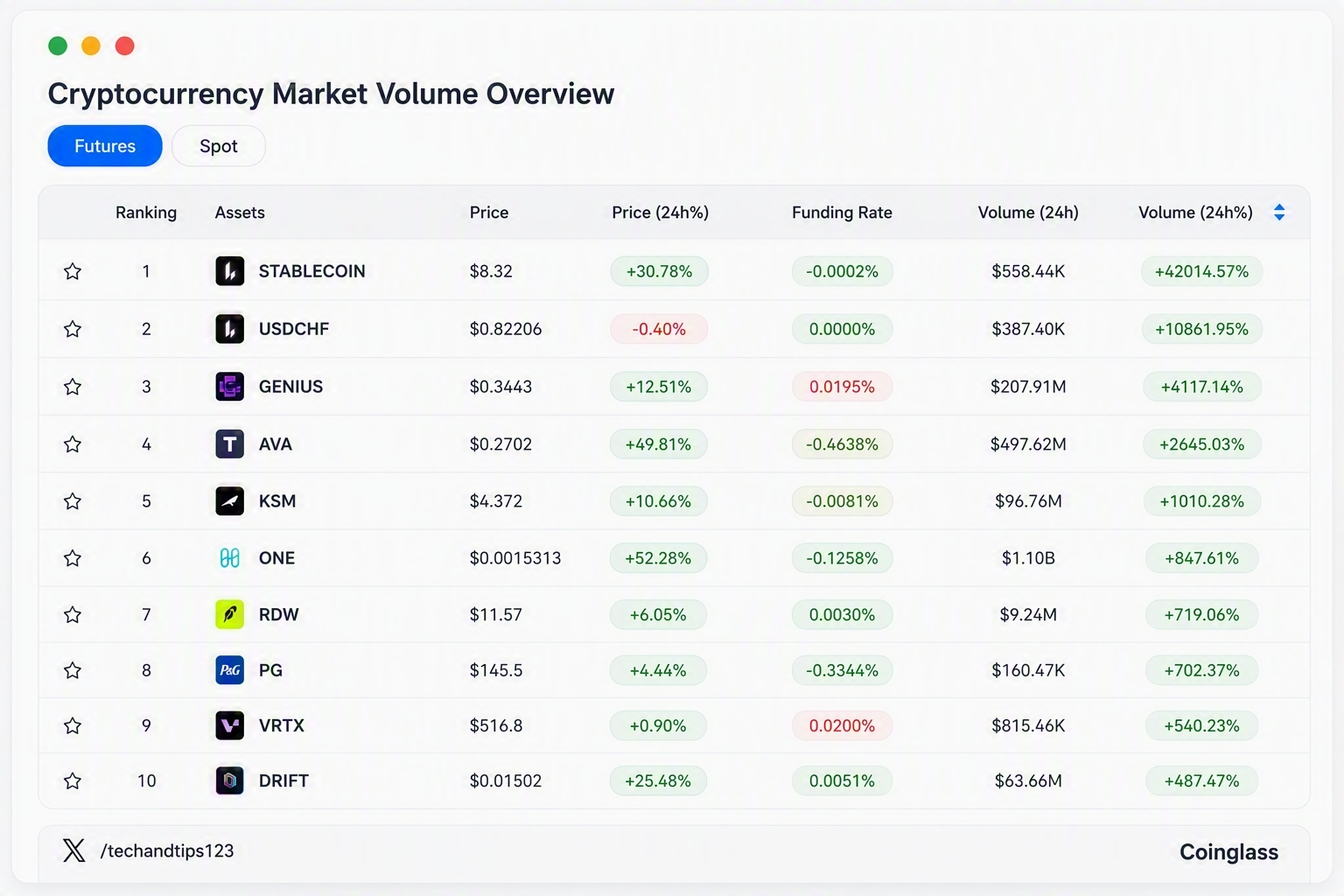Select the P&G logo icon
Screen dimensions: 1344x896
click(229, 670)
